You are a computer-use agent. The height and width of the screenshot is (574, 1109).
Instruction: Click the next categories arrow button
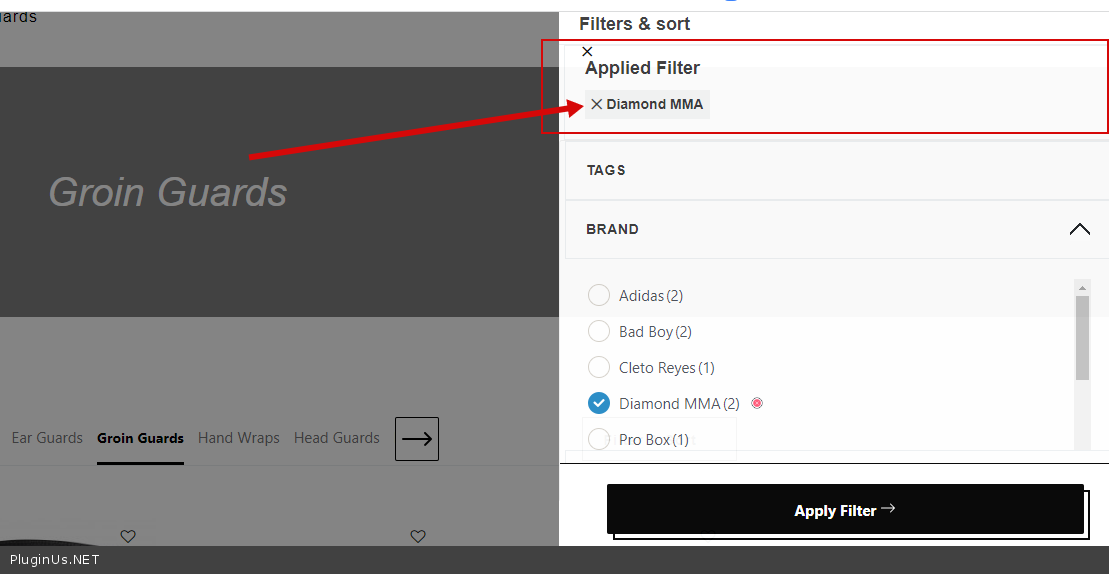coord(417,439)
